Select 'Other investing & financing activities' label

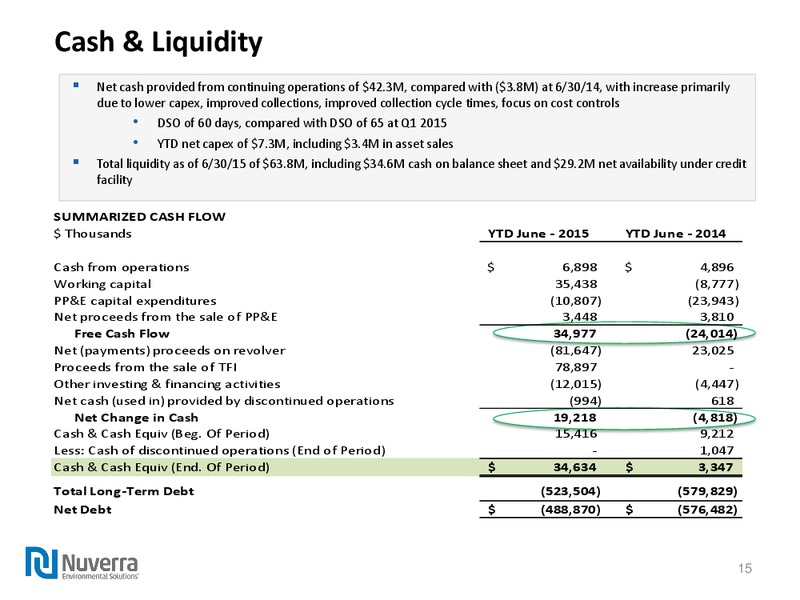click(167, 384)
